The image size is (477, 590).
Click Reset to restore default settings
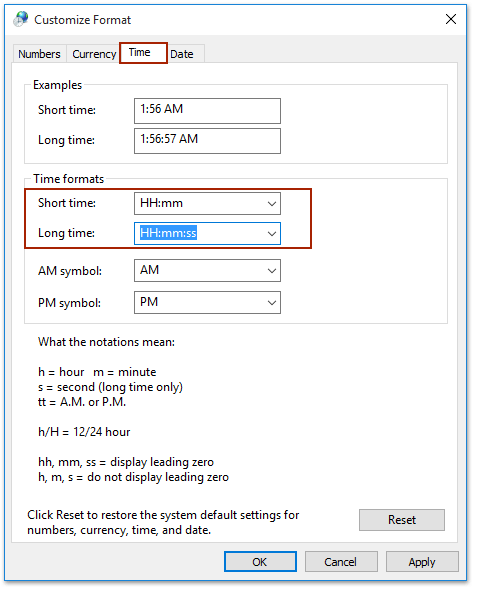(x=402, y=520)
